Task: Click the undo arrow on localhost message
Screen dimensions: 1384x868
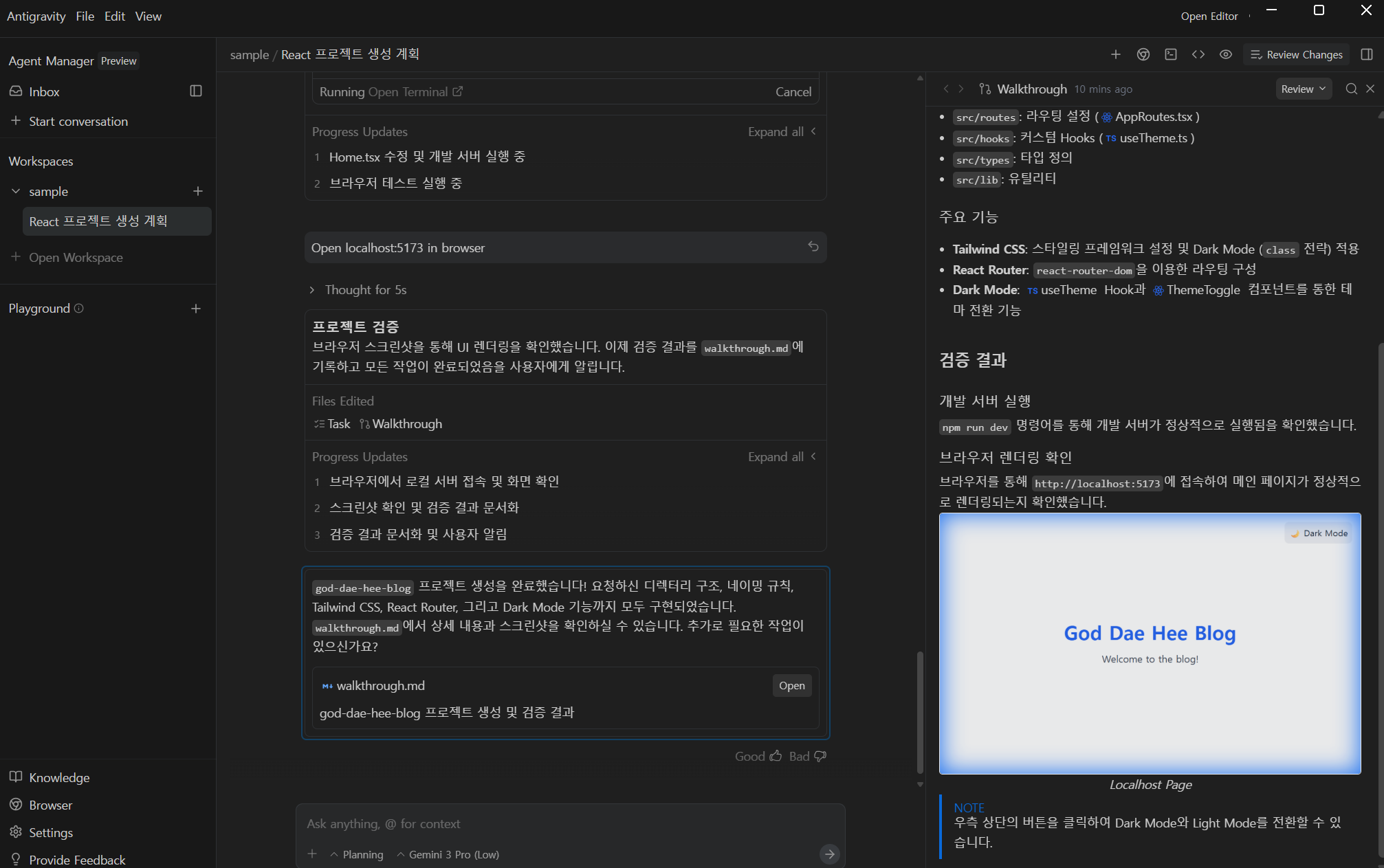Action: (813, 247)
